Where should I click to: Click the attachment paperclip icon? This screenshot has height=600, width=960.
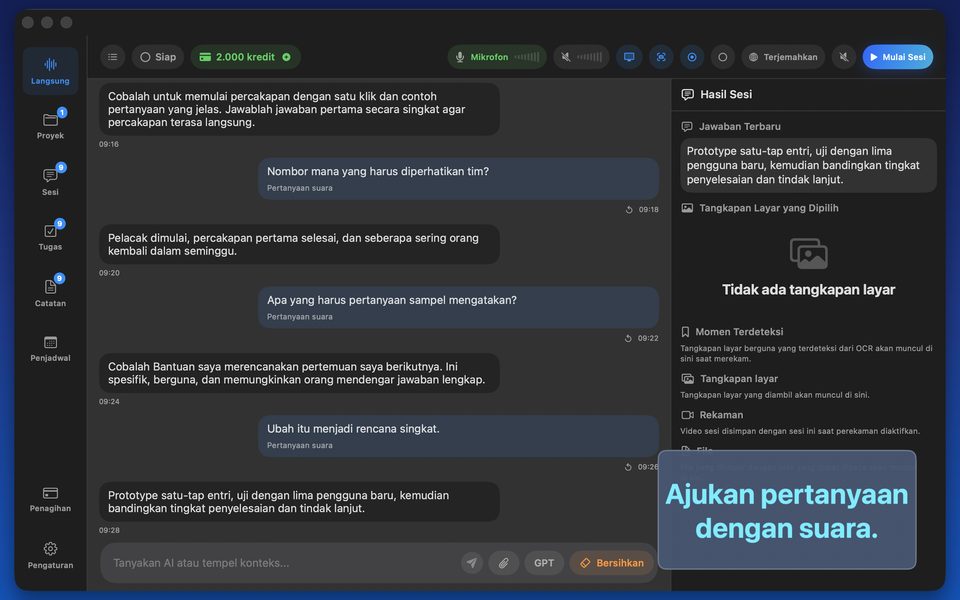pyautogui.click(x=503, y=563)
